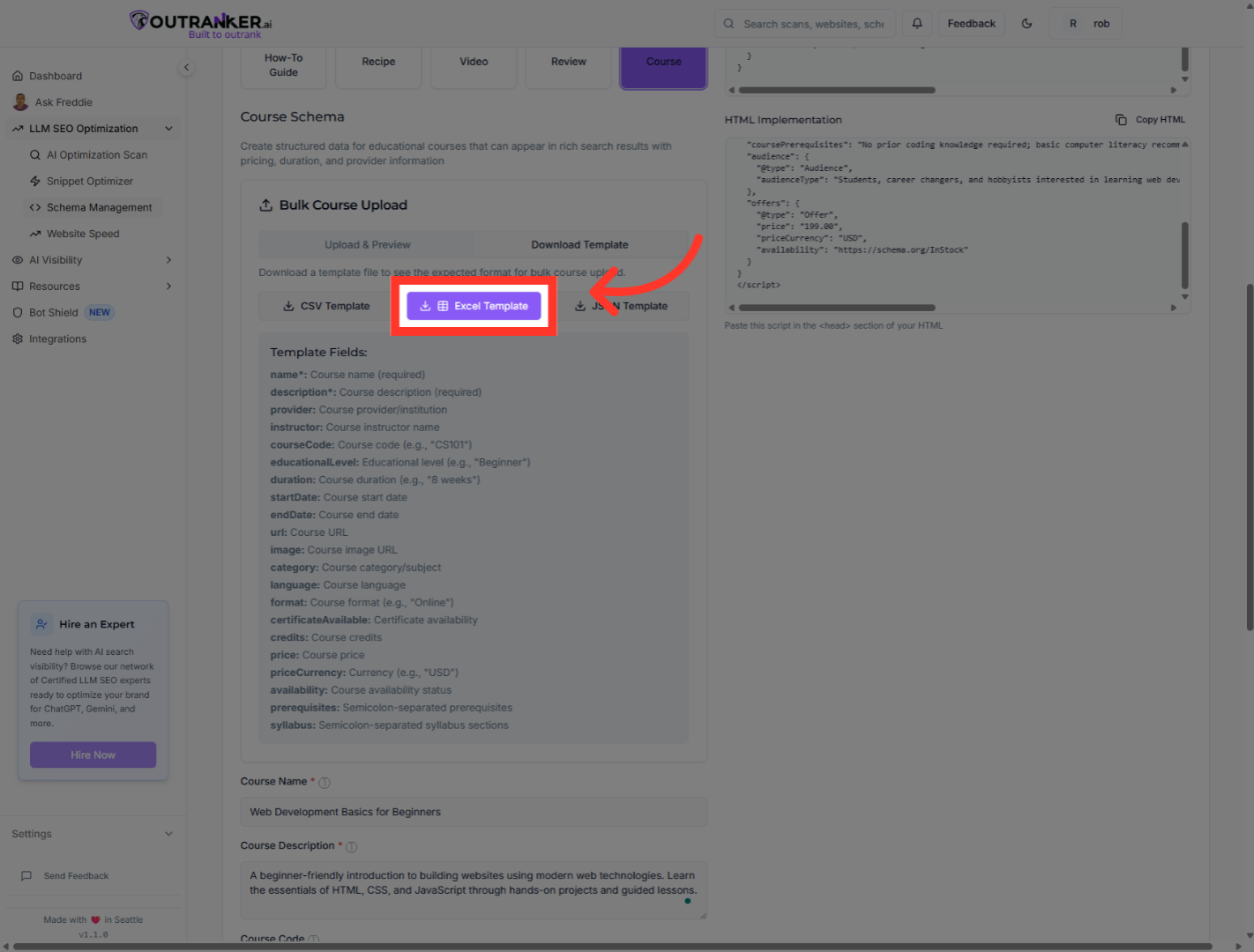1254x952 pixels.
Task: Click the 'Built to outrank' tagline
Action: click(x=225, y=35)
